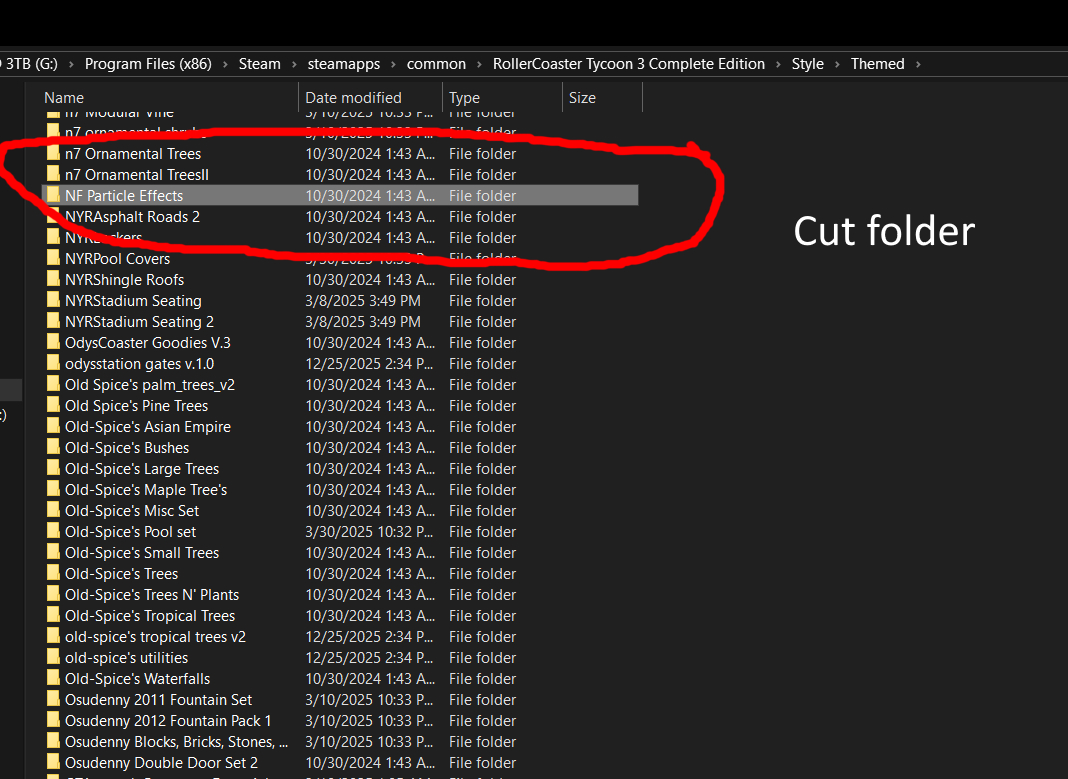
Task: Click the Themed breadcrumb segment
Action: click(877, 64)
